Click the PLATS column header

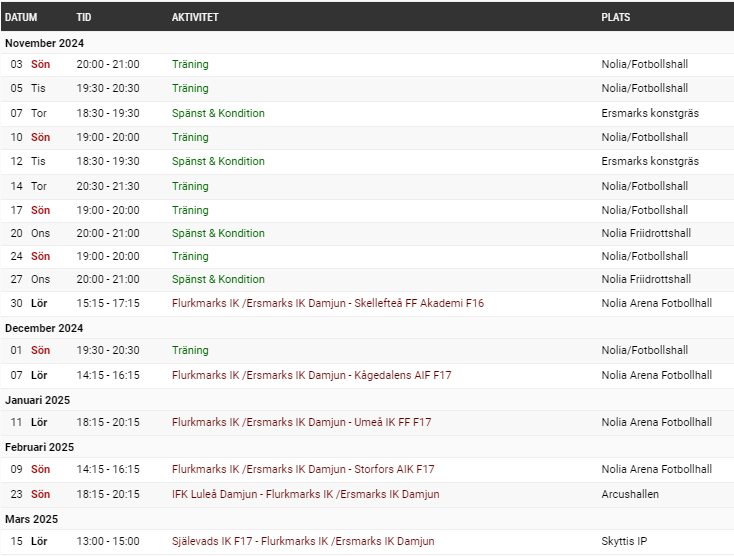click(x=616, y=17)
